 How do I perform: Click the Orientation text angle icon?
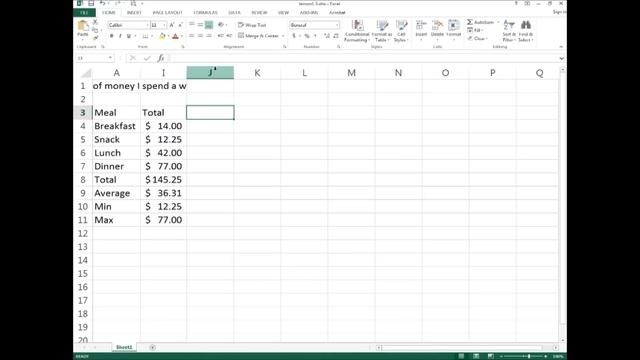221,25
